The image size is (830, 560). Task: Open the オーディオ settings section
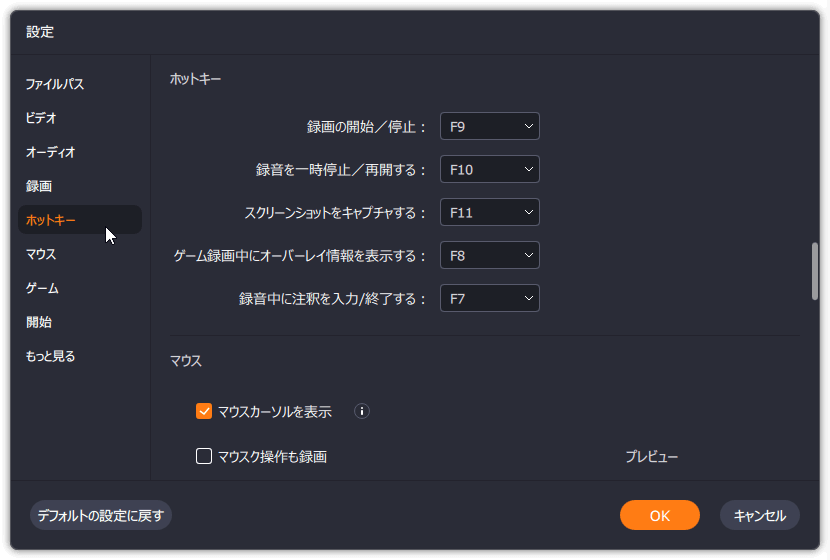pos(51,152)
